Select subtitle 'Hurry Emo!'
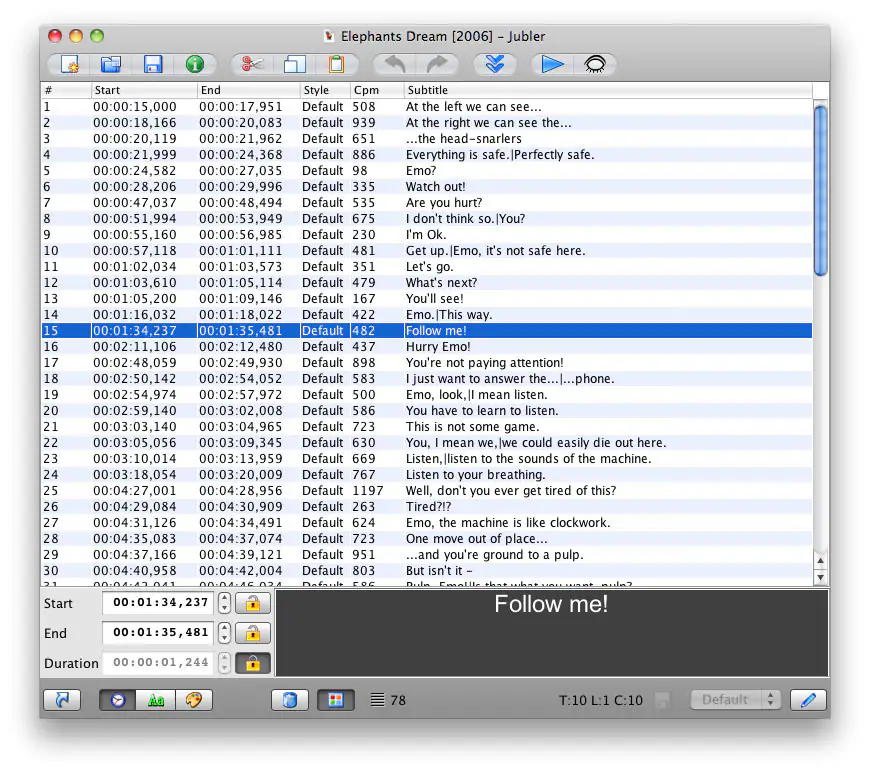 coord(427,347)
